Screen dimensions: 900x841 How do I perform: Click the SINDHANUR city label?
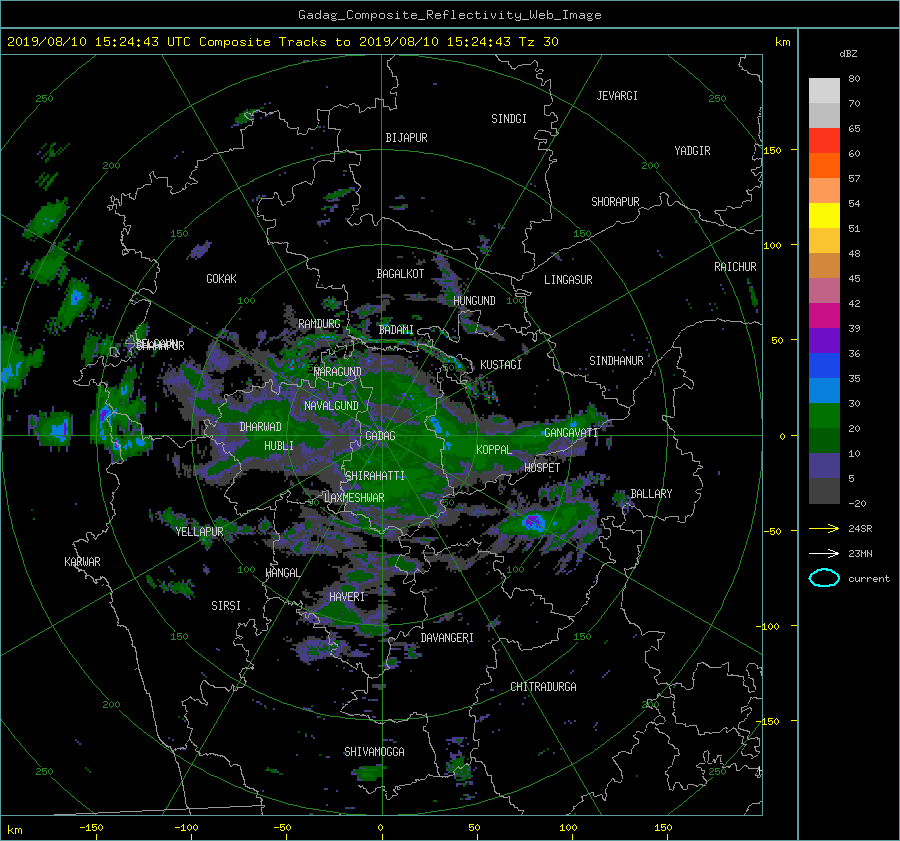[616, 361]
